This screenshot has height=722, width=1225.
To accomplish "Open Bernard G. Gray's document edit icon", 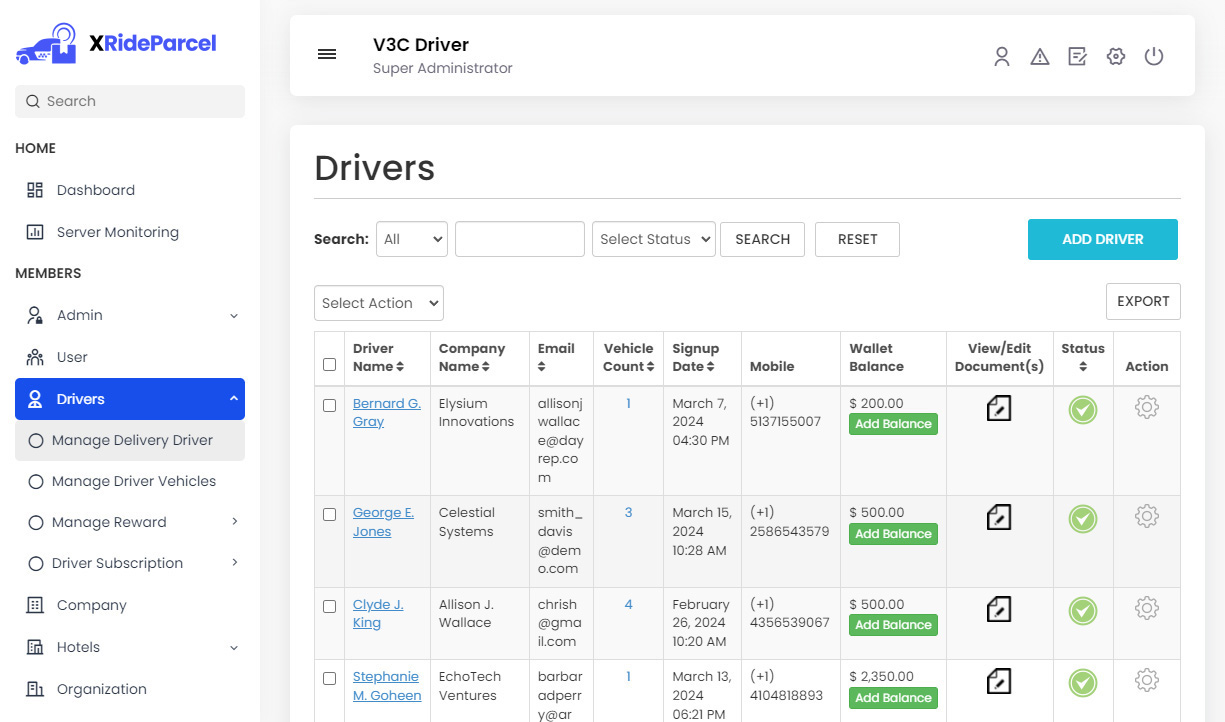I will click(x=998, y=408).
